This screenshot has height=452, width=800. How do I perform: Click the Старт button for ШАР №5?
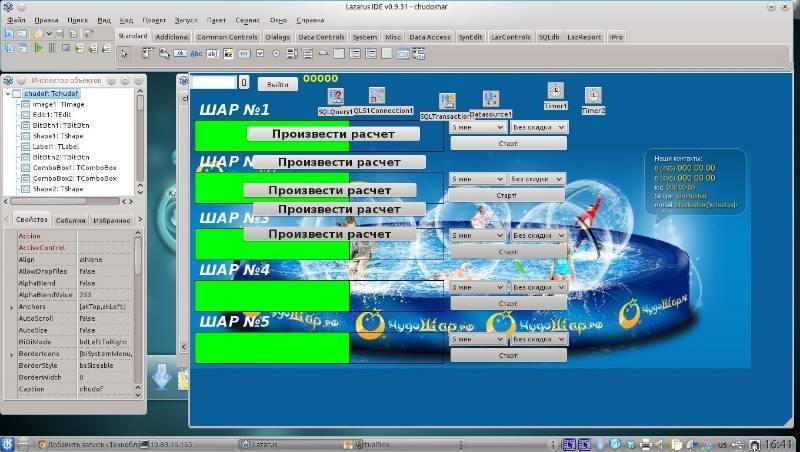tap(508, 356)
